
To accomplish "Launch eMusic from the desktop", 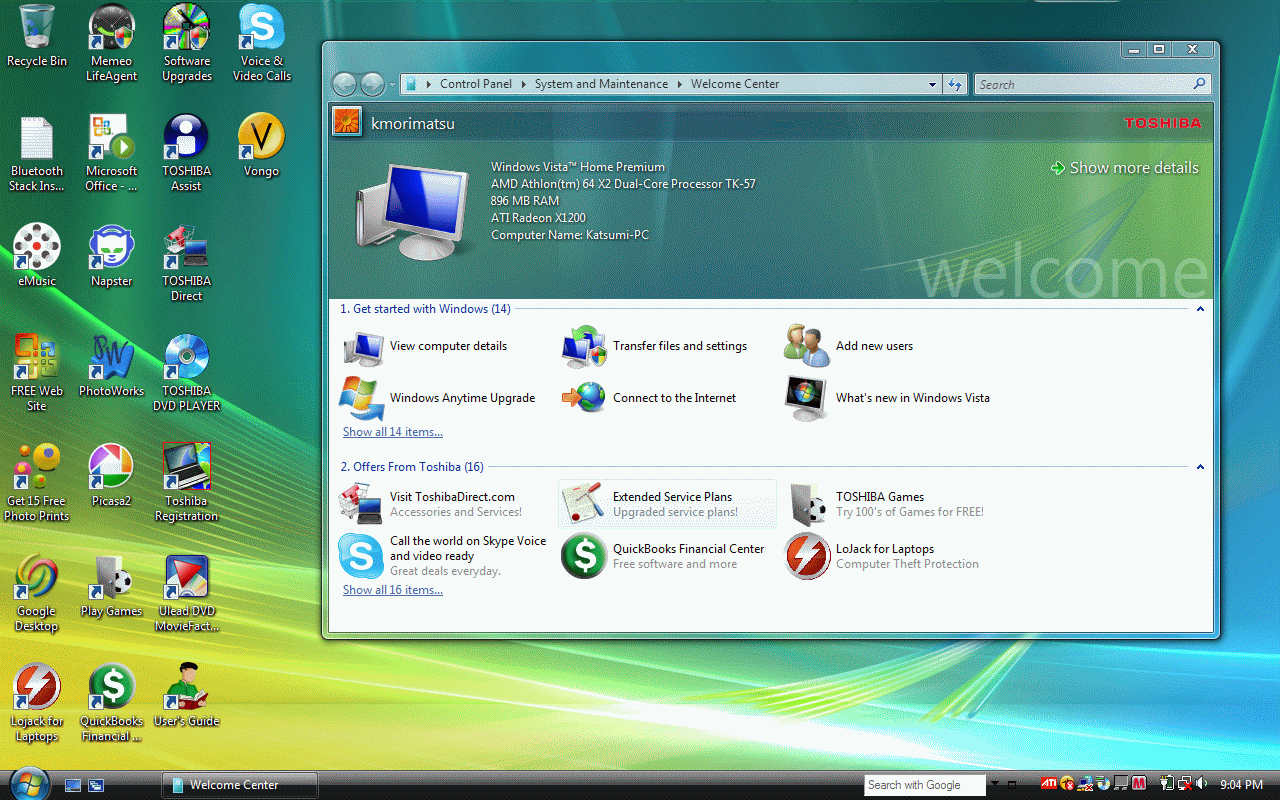I will (37, 256).
